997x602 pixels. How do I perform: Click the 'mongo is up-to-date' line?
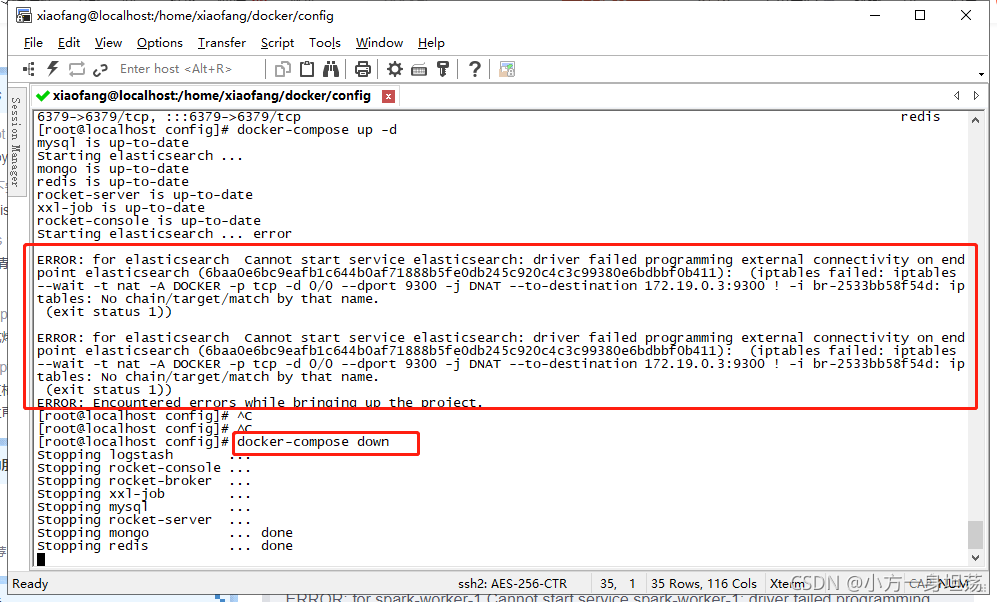tap(113, 169)
